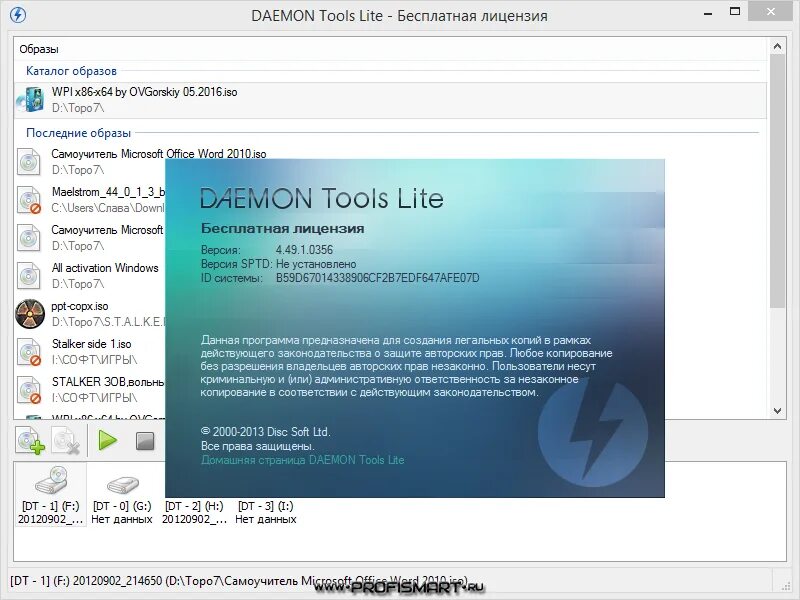Click the DAEMON Tools lightning title icon
This screenshot has width=800, height=600.
pyautogui.click(x=18, y=15)
